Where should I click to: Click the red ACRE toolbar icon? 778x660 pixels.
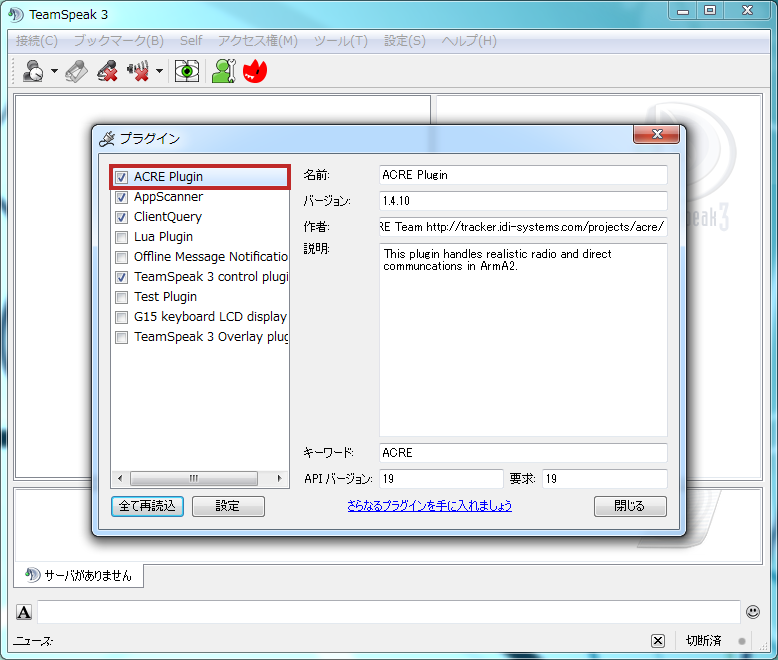(x=255, y=71)
